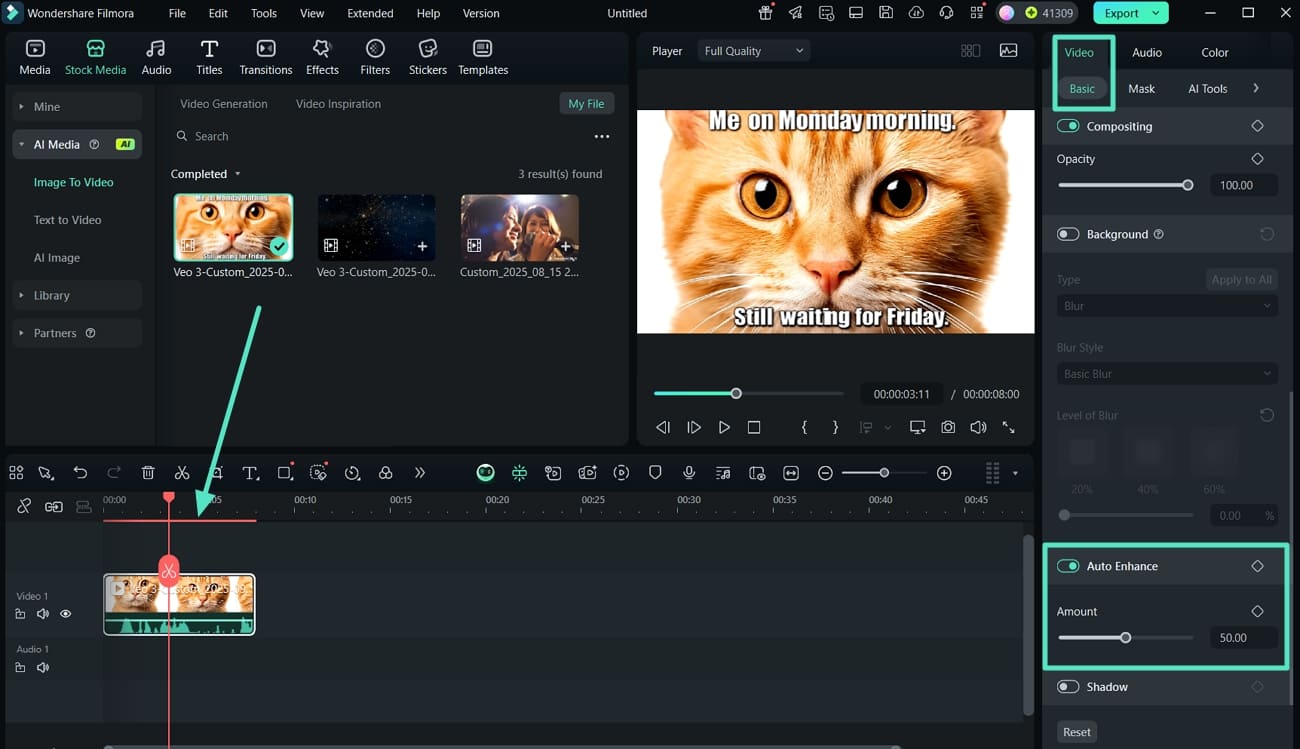Open the Edit menu
The height and width of the screenshot is (749, 1300).
point(218,14)
